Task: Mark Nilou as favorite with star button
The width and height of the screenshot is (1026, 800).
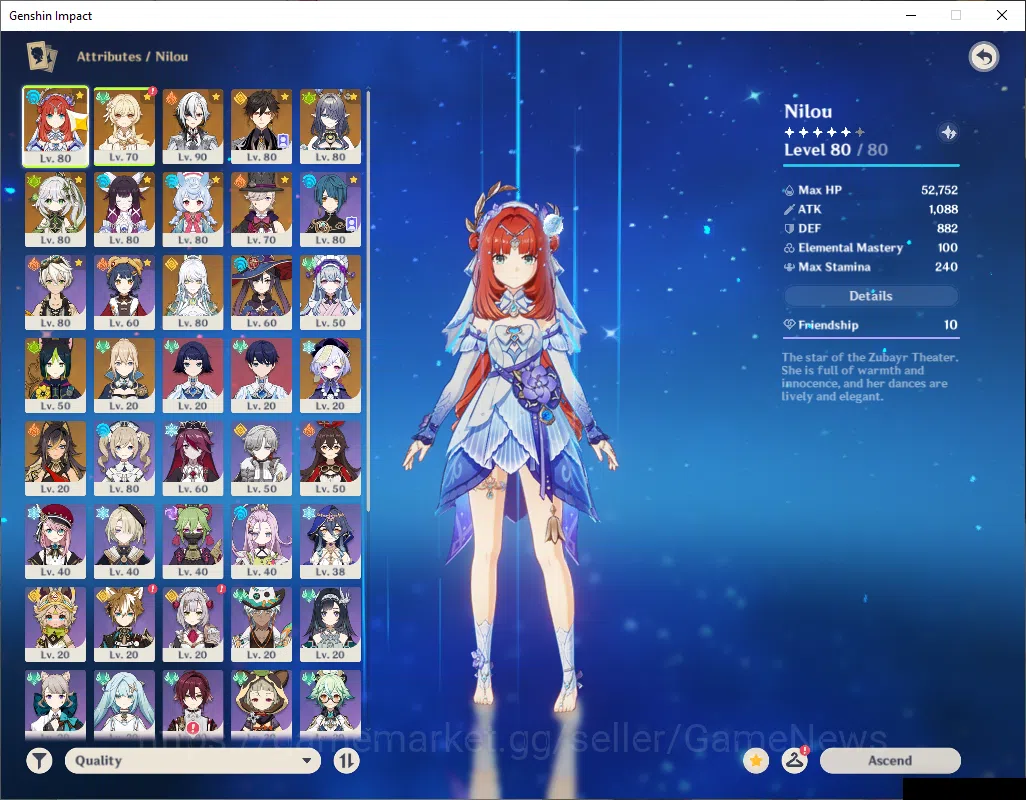Action: pos(756,761)
